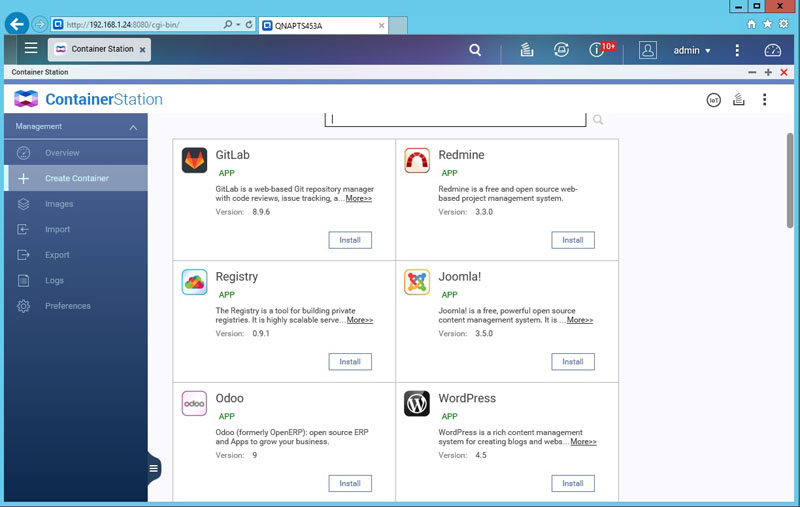Expand the admin user dropdown

[692, 50]
